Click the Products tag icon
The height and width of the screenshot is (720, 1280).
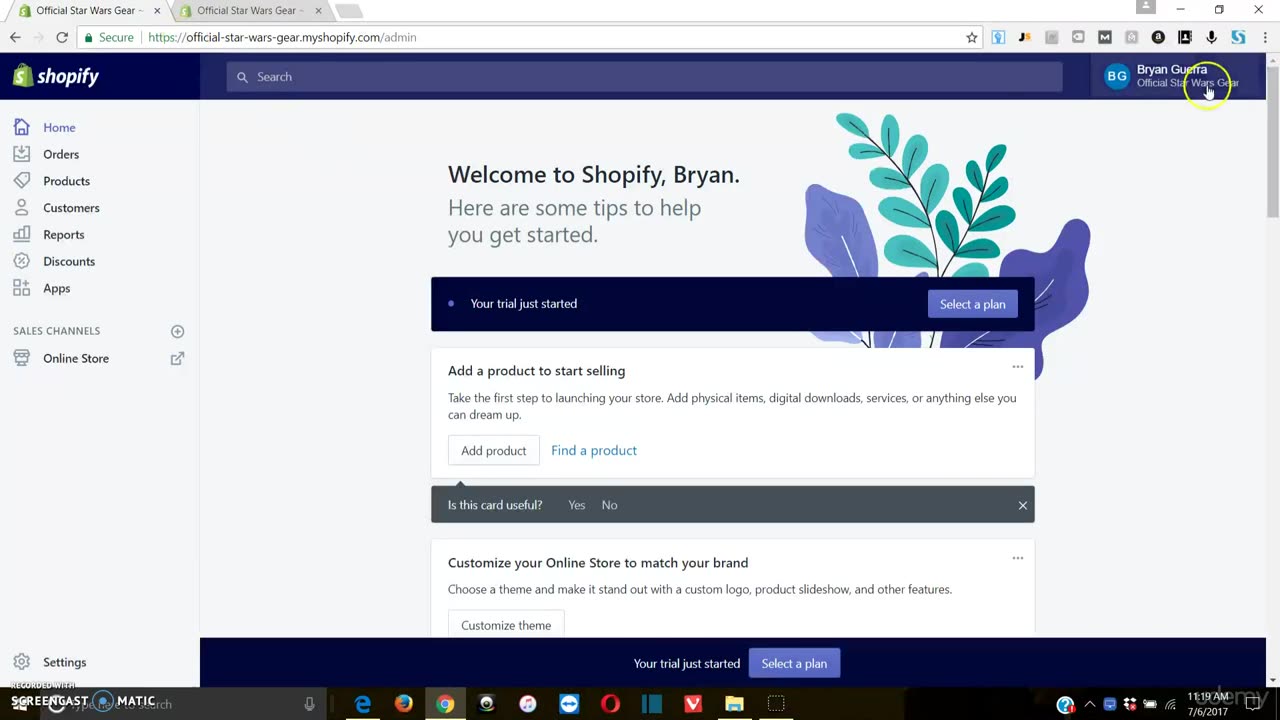tap(22, 181)
